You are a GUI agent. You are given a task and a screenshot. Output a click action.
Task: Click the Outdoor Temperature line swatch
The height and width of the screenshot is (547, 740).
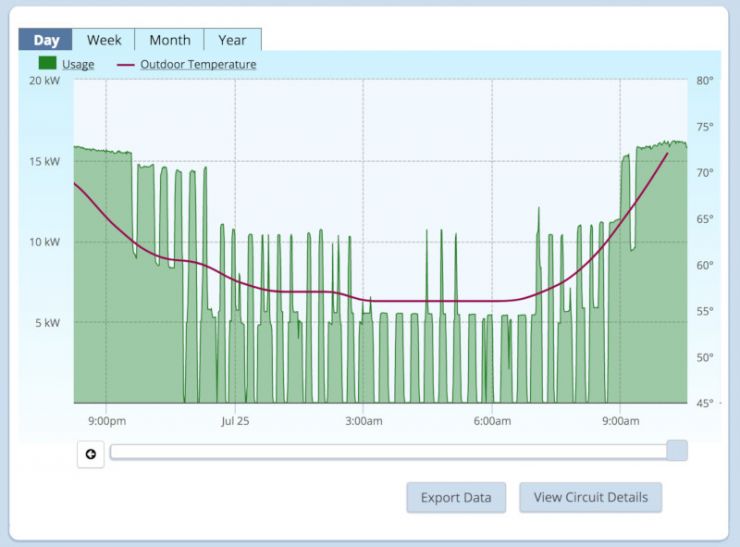126,65
